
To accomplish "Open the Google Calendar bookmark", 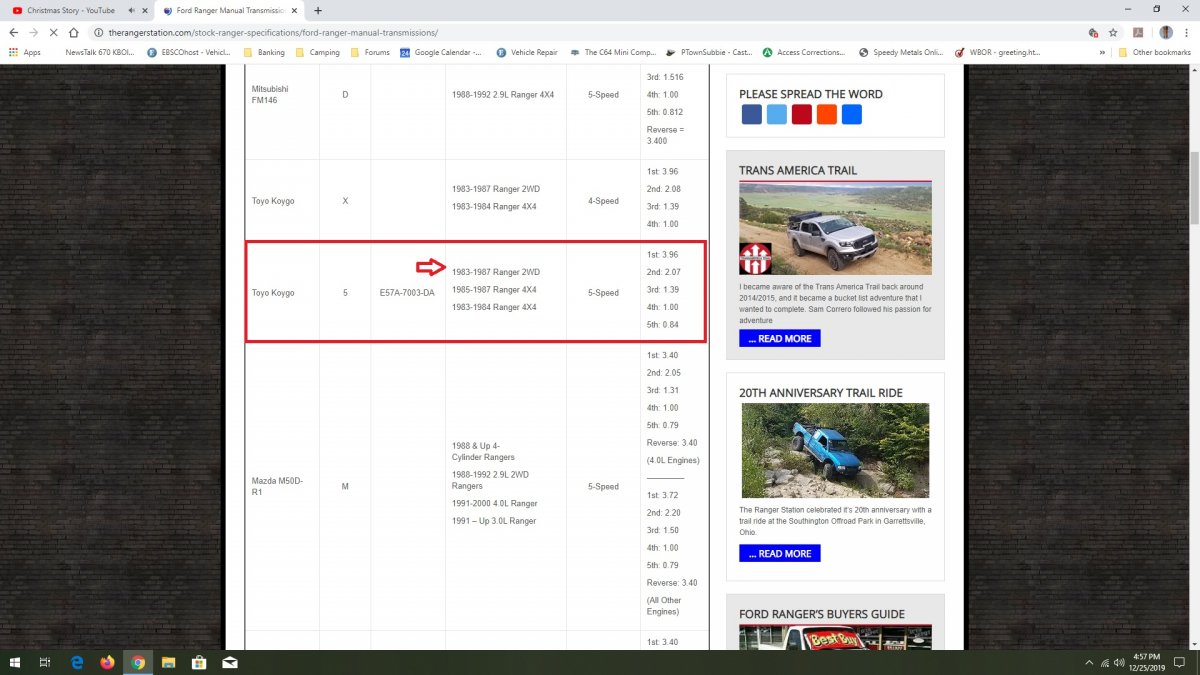I will coord(441,52).
